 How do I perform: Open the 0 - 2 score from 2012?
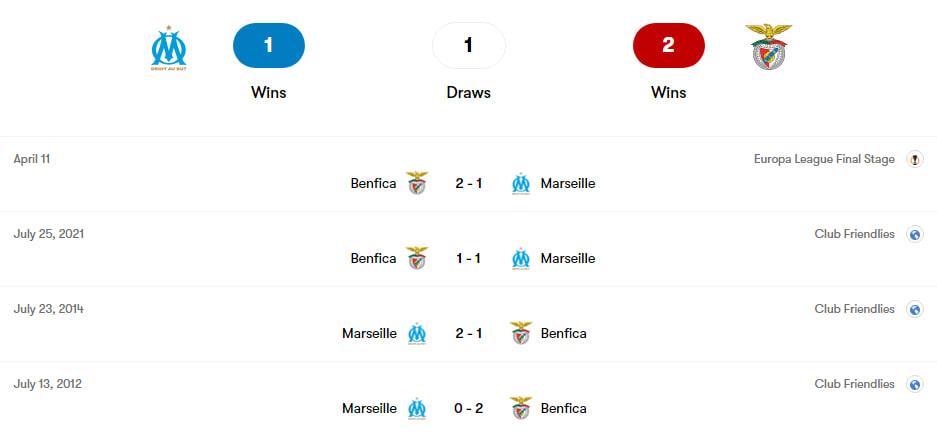click(468, 408)
